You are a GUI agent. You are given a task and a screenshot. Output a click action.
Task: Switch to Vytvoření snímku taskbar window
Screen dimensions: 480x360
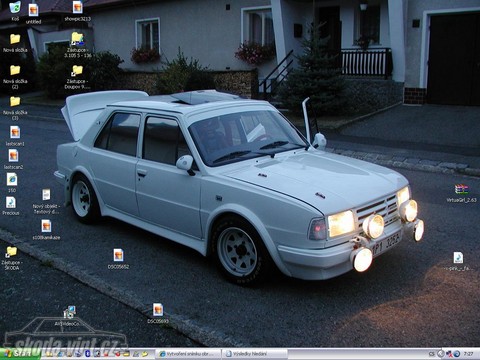pos(189,354)
